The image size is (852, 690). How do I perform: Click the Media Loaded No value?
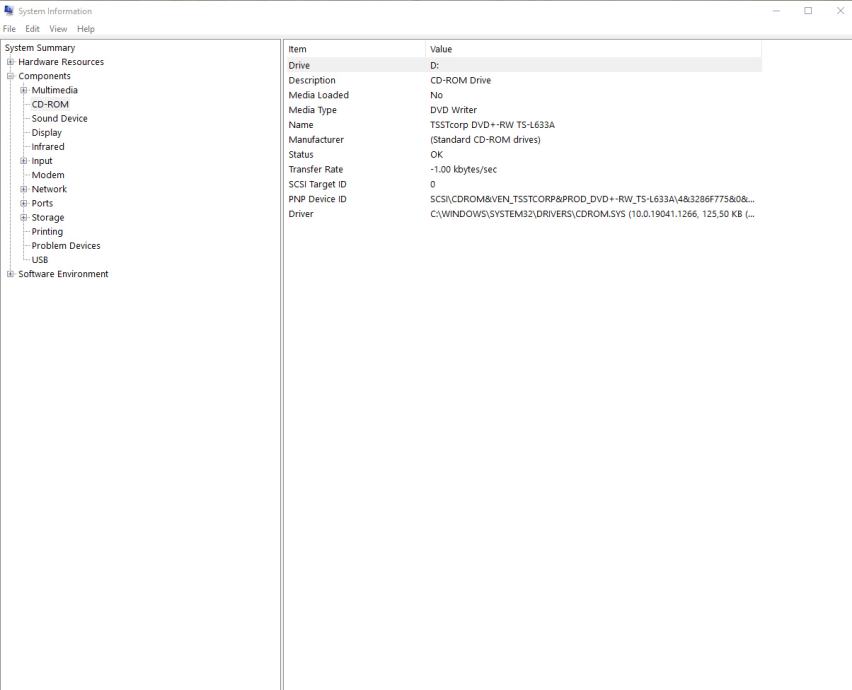pos(436,95)
